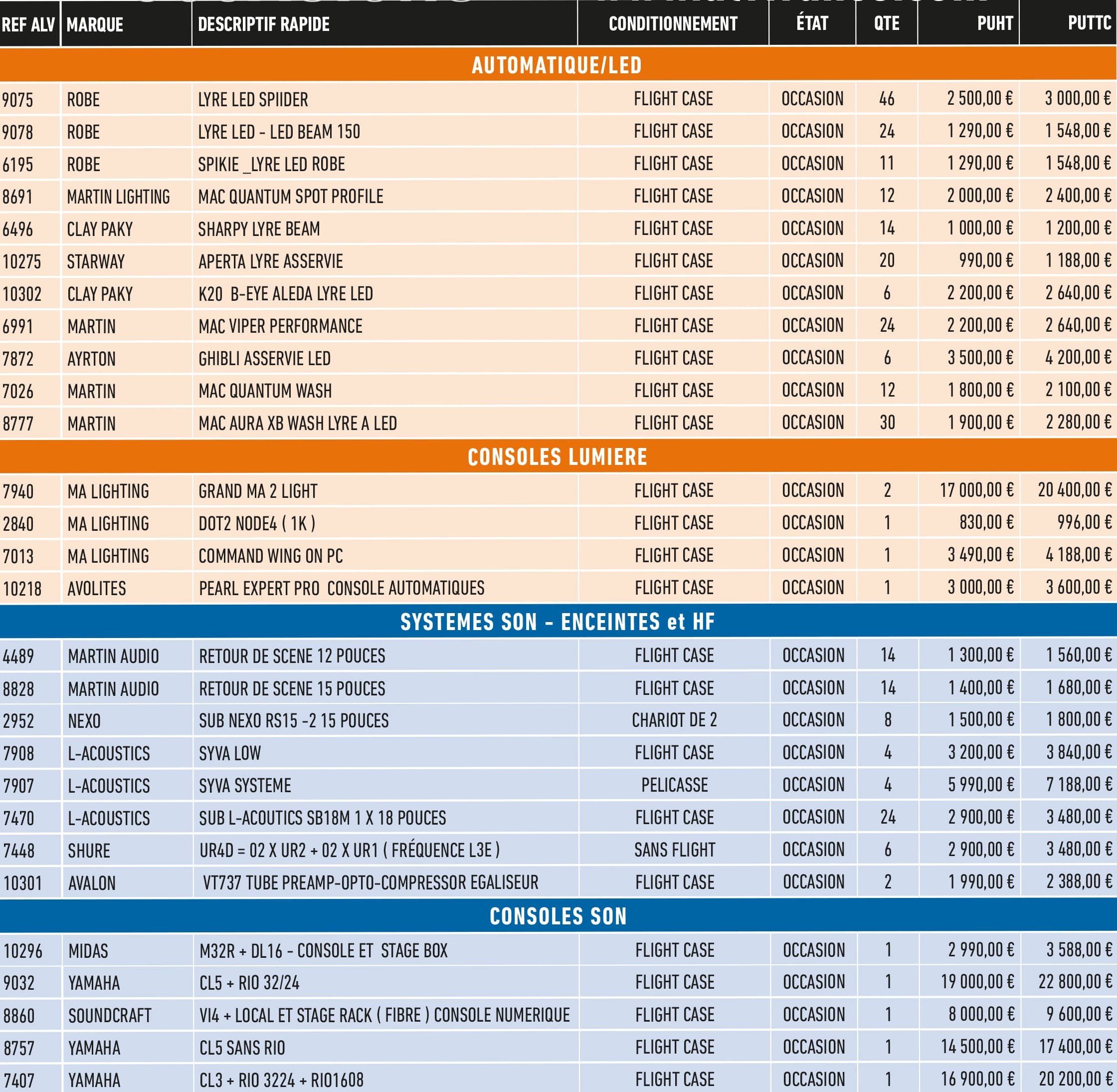Click price 17 000,00 €
Image resolution: width=1117 pixels, height=1092 pixels.
click(x=977, y=490)
